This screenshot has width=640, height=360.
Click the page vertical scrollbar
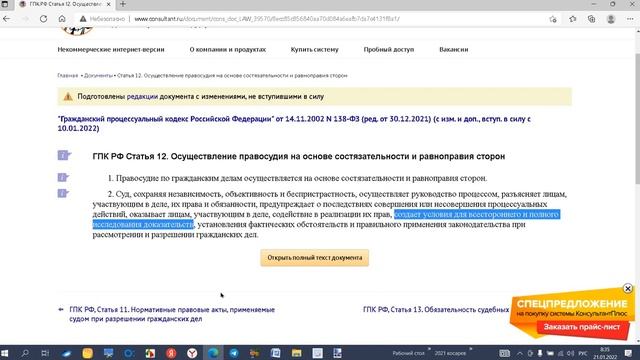click(x=637, y=118)
